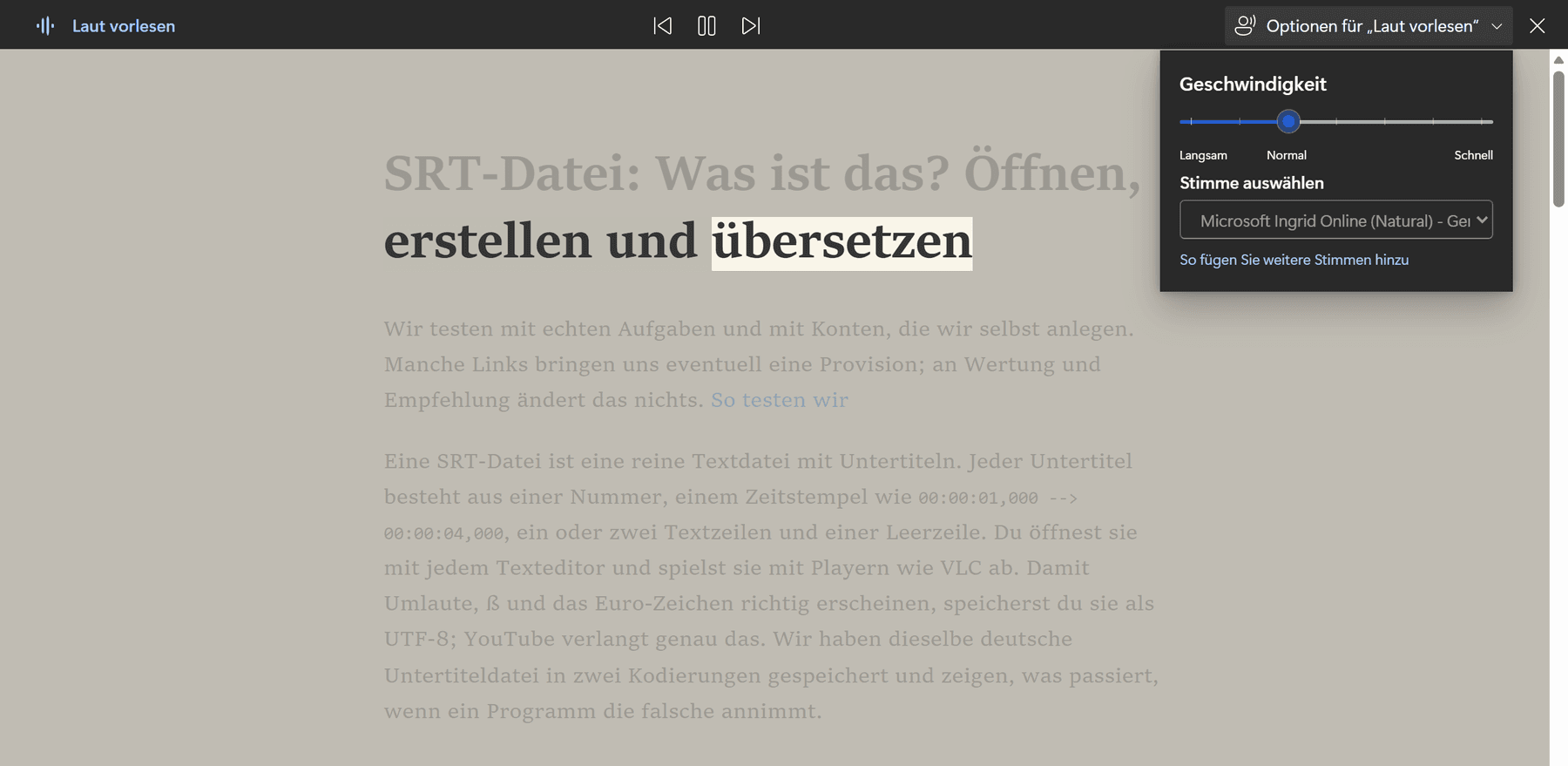Click the timestamp 00:00:04,000 in the article
The height and width of the screenshot is (766, 1568).
click(443, 533)
